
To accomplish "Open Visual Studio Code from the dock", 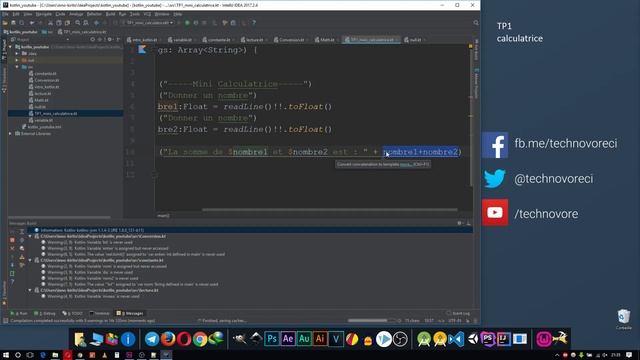I will click(x=456, y=339).
